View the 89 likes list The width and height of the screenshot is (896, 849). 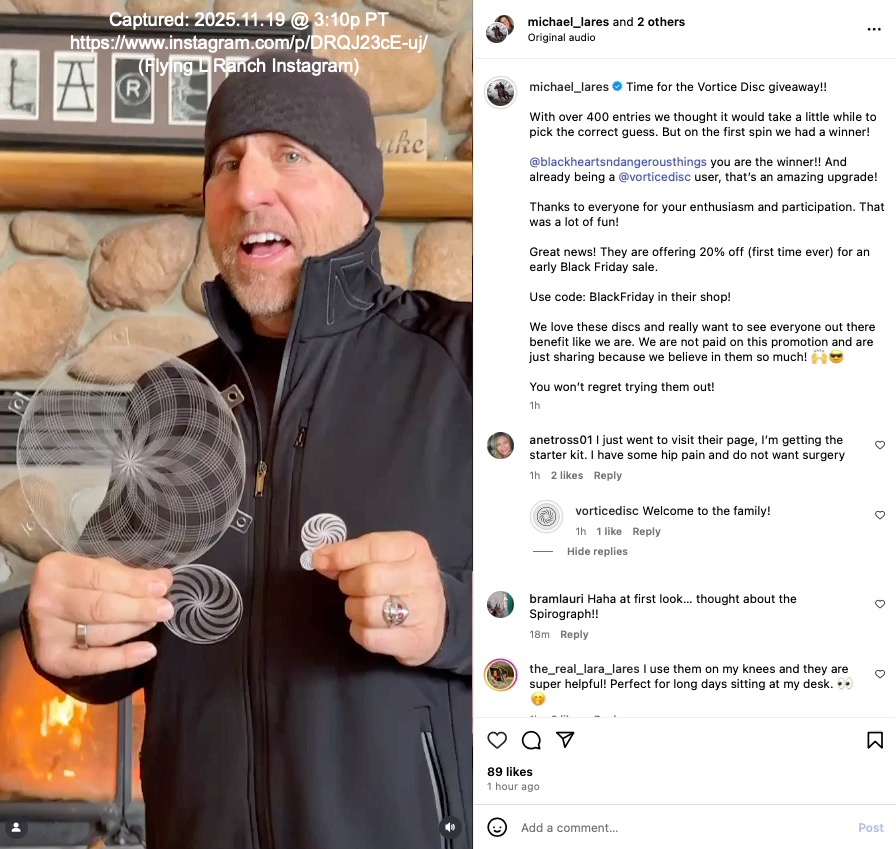(x=510, y=772)
